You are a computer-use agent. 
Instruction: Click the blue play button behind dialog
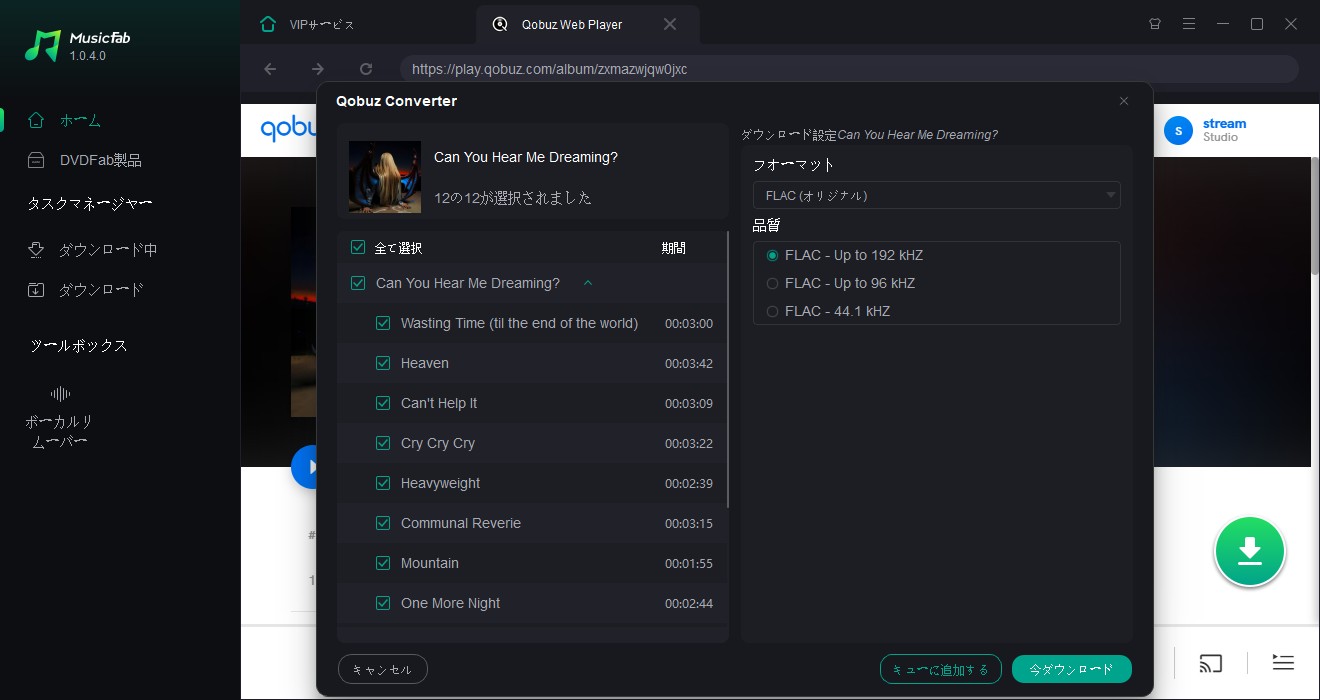pyautogui.click(x=305, y=467)
